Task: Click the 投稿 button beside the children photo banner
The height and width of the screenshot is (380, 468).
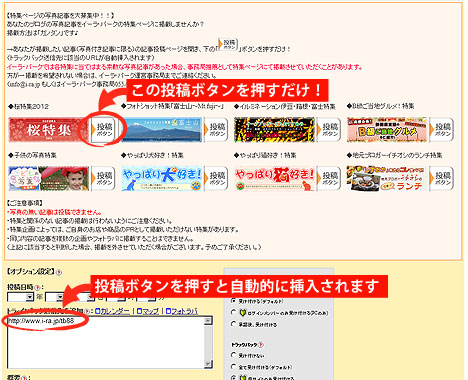Action: pos(103,179)
